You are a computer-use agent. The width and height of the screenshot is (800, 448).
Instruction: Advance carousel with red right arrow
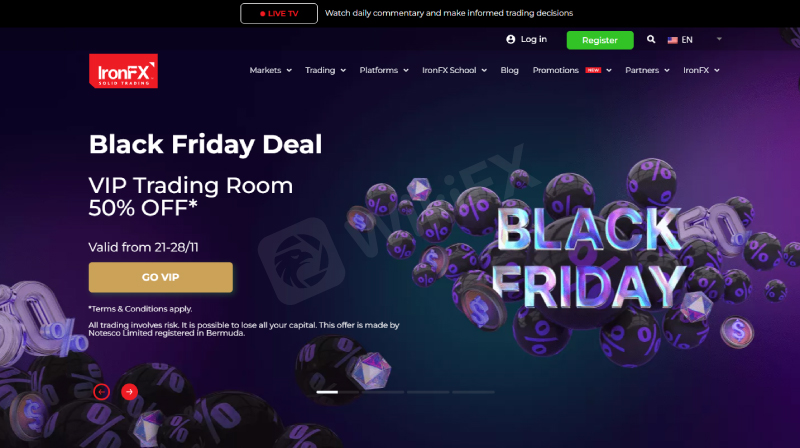click(130, 392)
